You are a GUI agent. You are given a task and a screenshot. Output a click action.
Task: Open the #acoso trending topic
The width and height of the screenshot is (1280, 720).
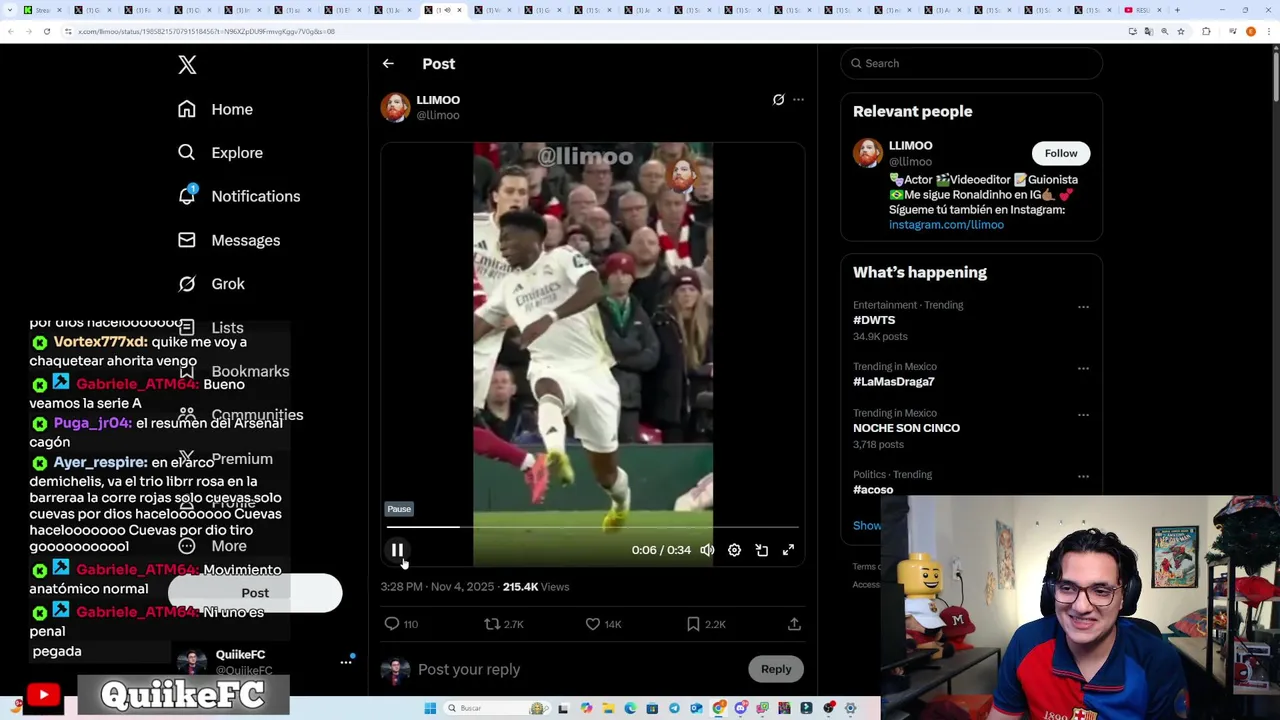[873, 490]
